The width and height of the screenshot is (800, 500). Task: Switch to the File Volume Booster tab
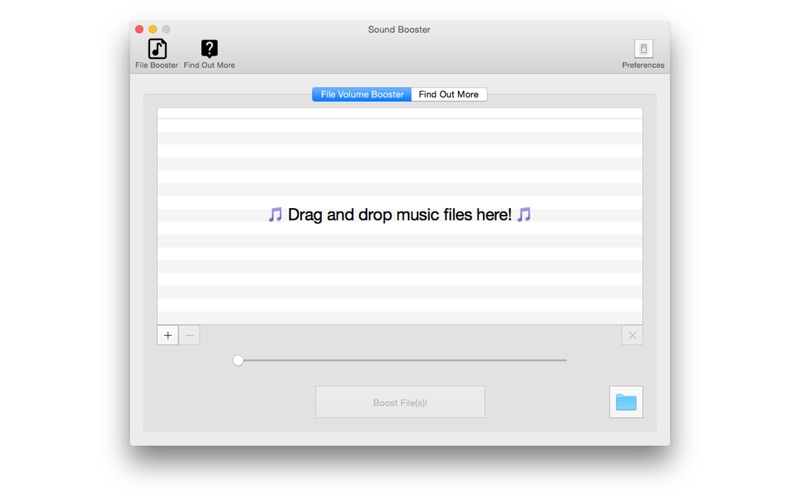pos(362,94)
